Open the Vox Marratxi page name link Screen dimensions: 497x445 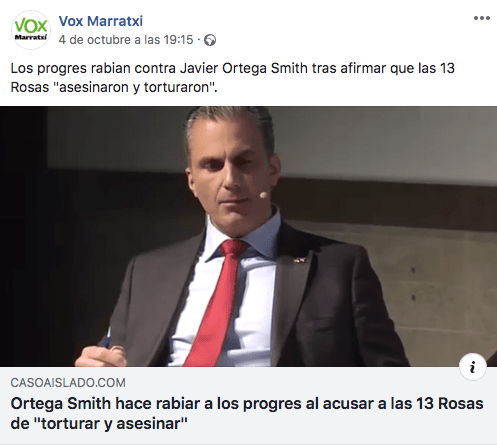[x=101, y=21]
